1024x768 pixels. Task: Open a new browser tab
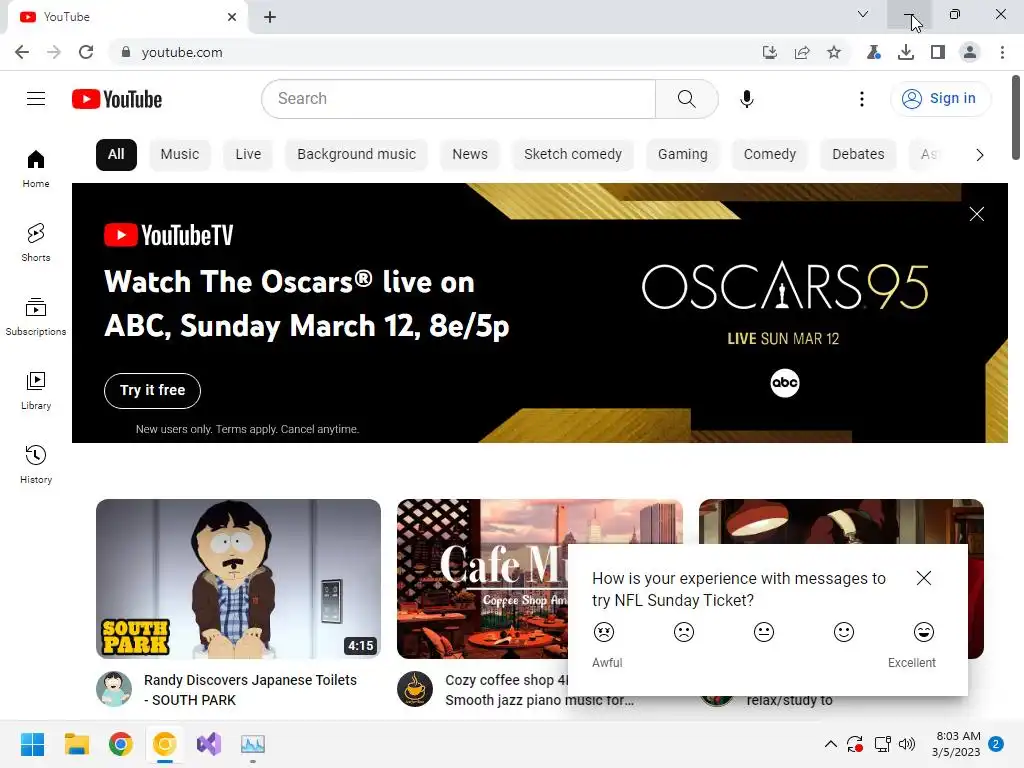click(270, 17)
